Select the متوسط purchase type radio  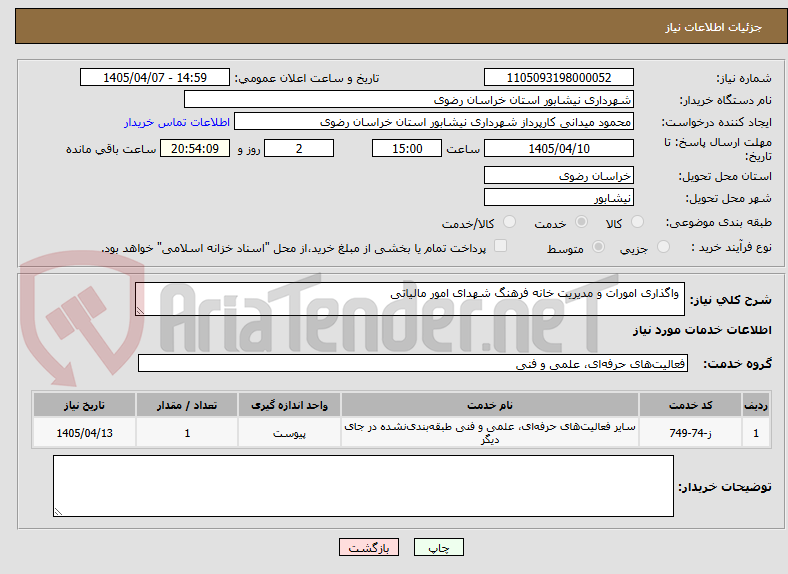click(598, 247)
